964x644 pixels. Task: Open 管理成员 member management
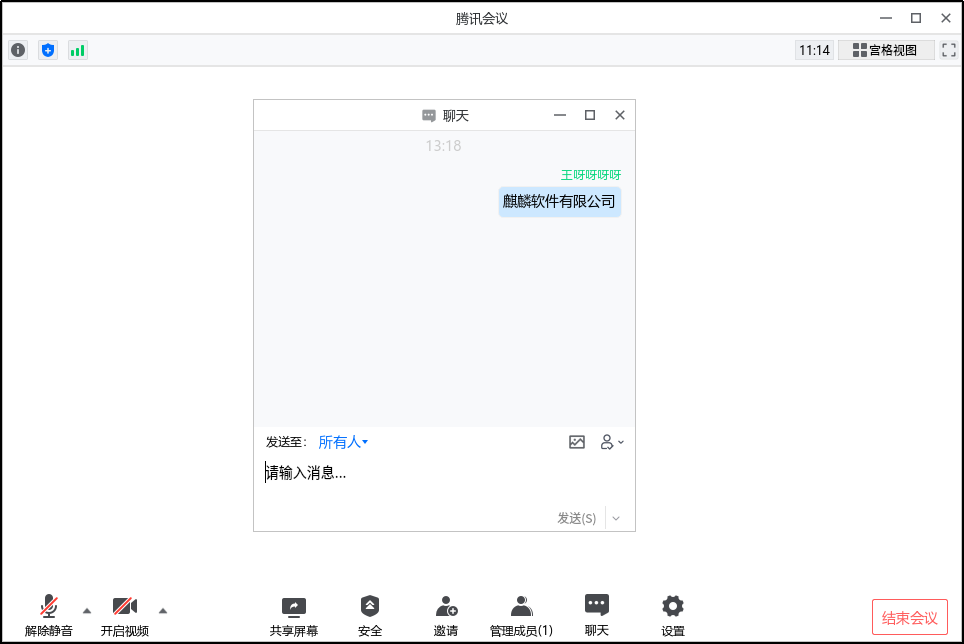coord(520,613)
